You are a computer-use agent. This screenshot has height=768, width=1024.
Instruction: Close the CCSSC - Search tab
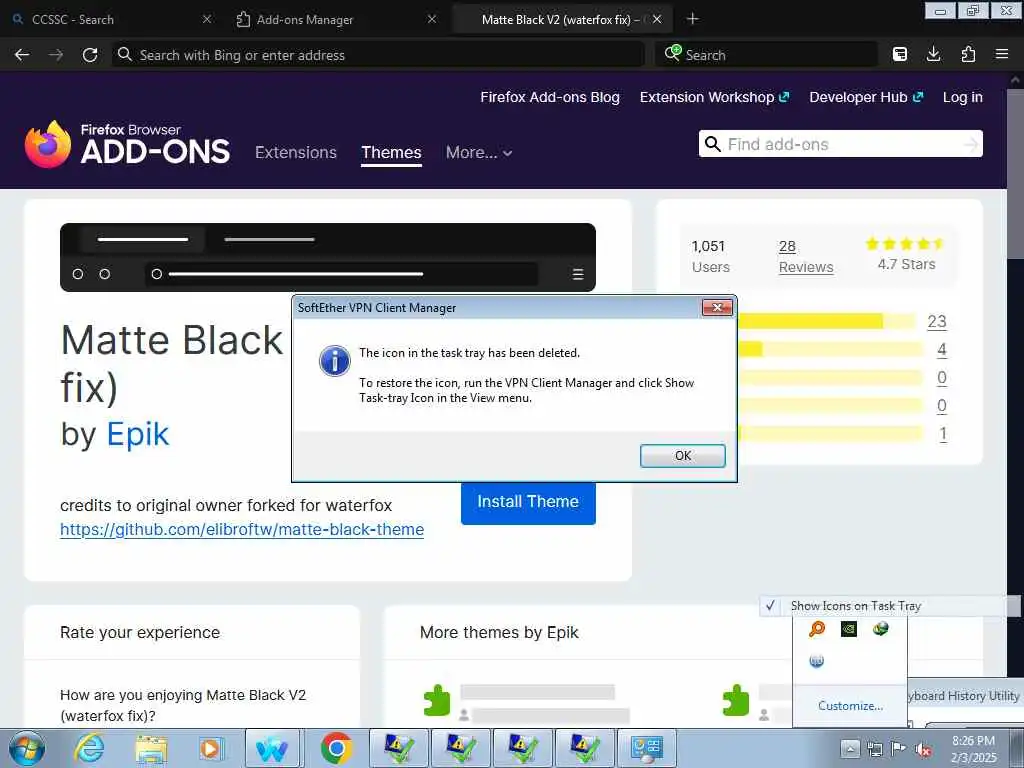click(x=207, y=20)
